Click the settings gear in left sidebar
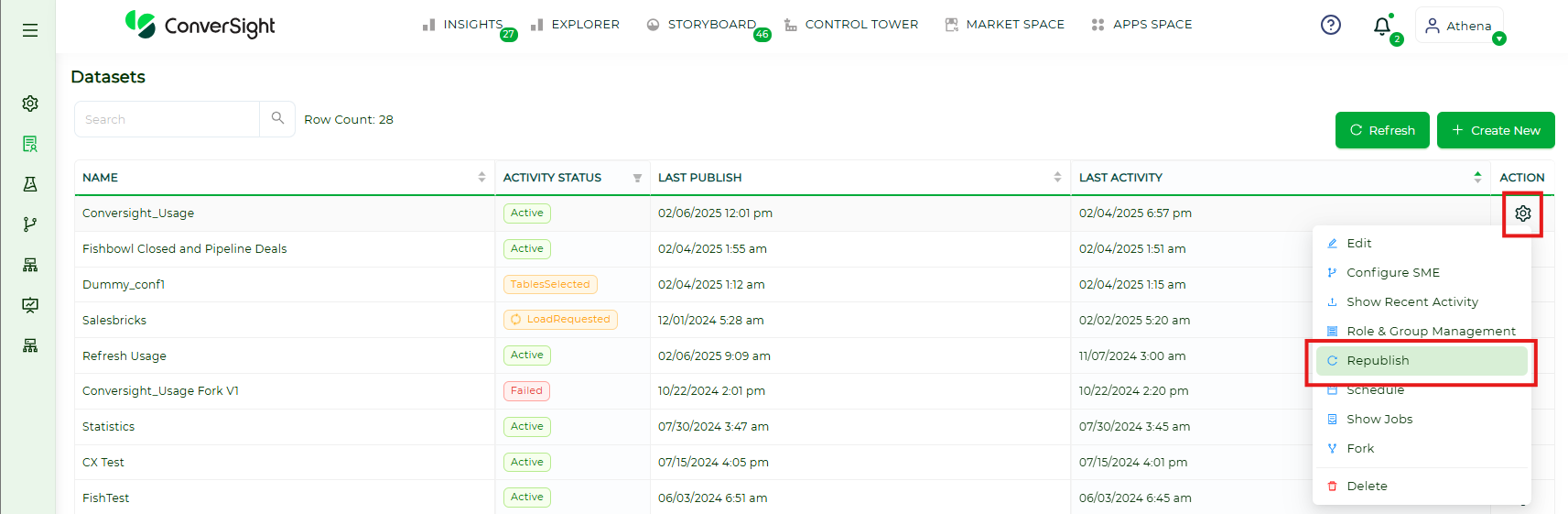The width and height of the screenshot is (1568, 514). tap(30, 104)
